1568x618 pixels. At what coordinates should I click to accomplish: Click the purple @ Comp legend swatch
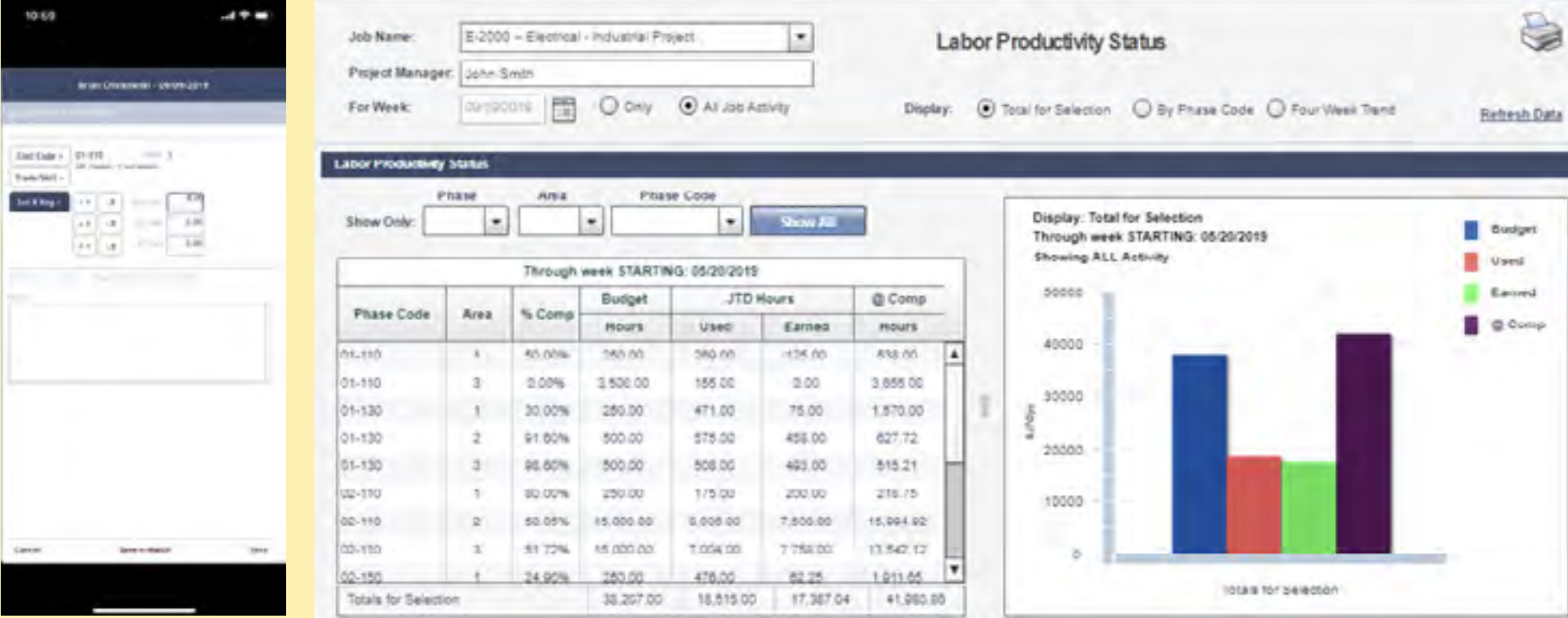pyautogui.click(x=1472, y=325)
